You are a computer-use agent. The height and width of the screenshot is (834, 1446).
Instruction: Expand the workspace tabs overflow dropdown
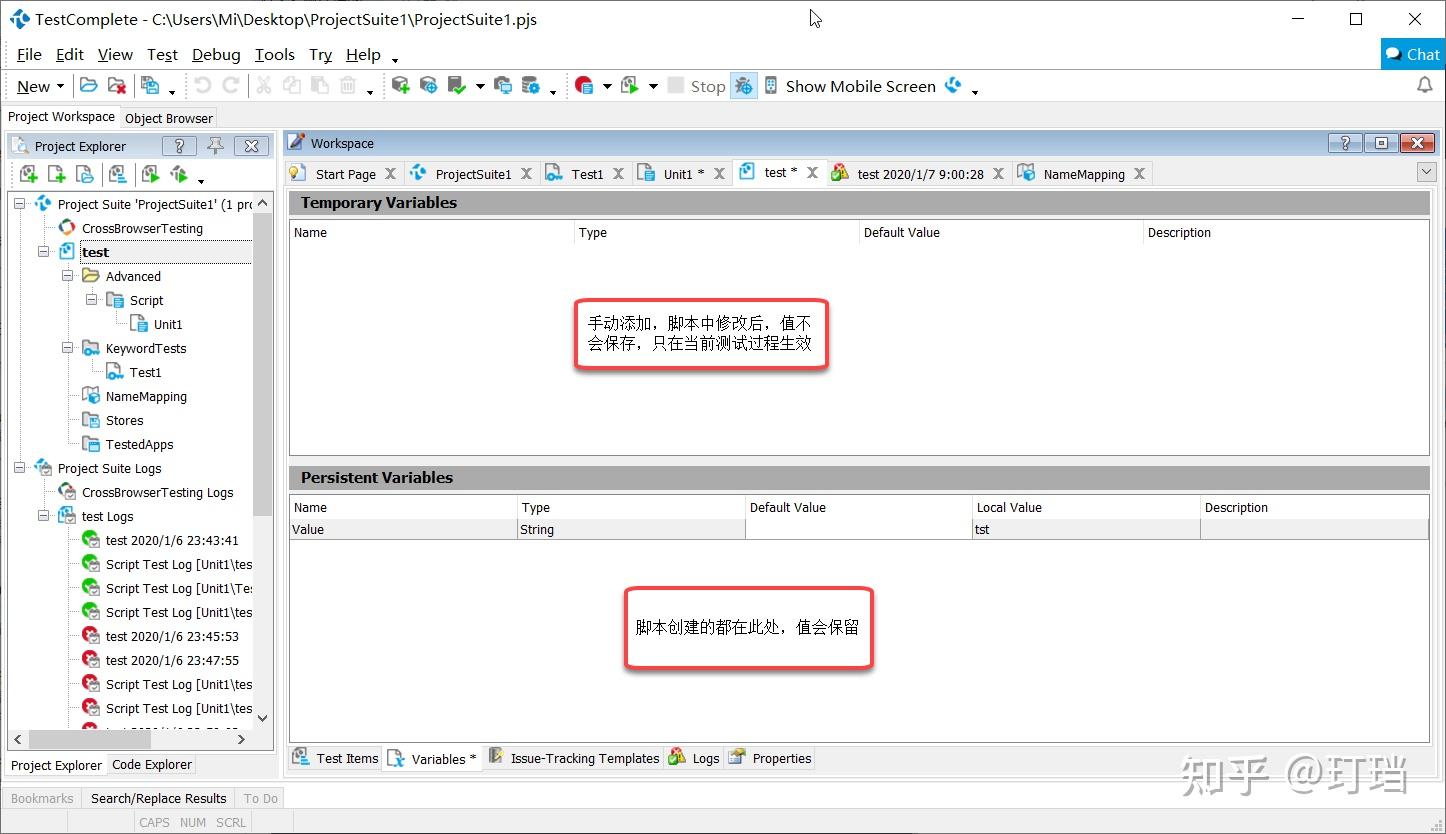pos(1426,172)
